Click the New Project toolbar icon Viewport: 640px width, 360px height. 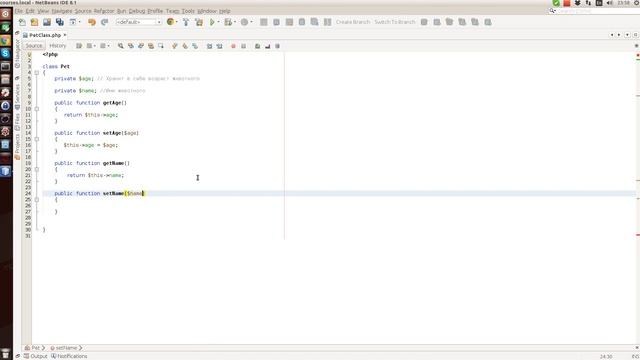[x=34, y=22]
